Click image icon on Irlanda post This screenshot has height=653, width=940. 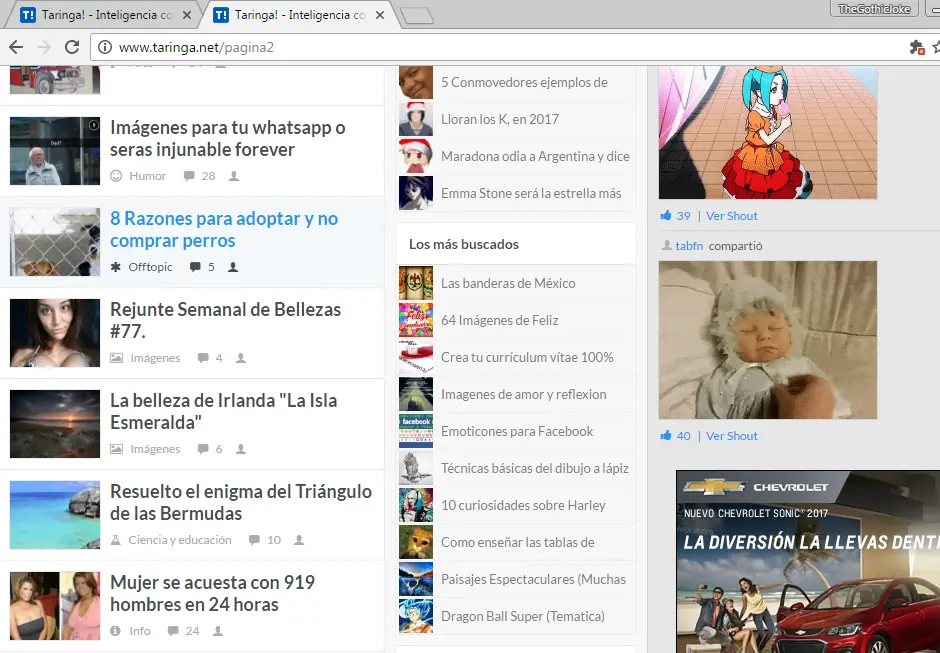click(x=116, y=449)
